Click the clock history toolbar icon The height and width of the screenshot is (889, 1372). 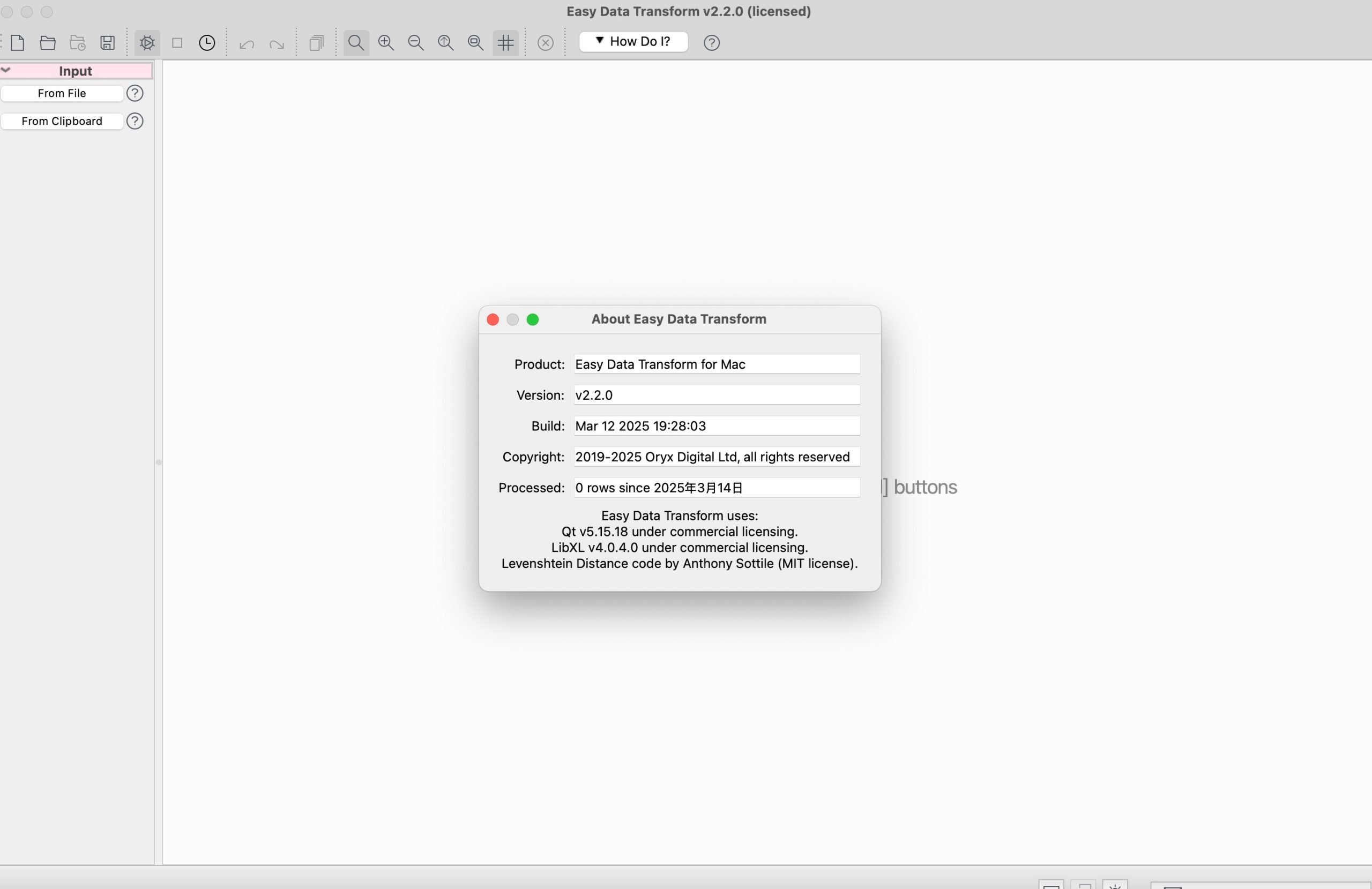[207, 43]
